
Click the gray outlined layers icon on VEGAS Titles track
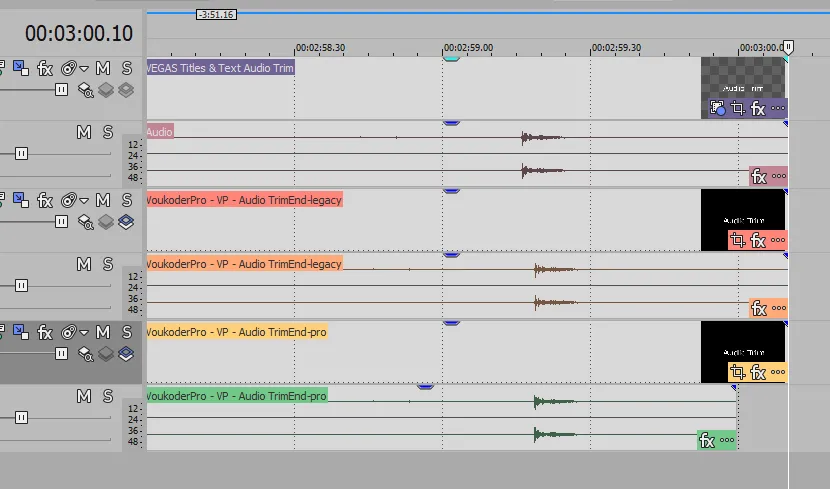(x=126, y=90)
